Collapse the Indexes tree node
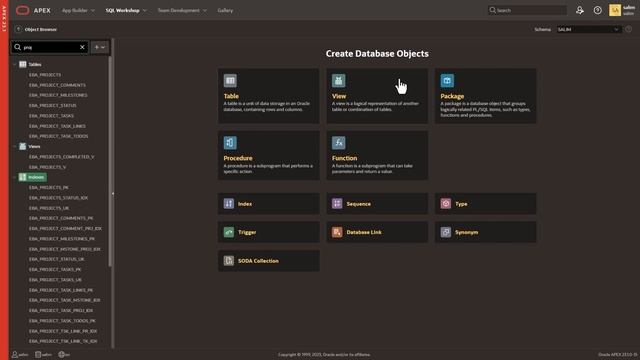640x360 pixels. (15, 177)
